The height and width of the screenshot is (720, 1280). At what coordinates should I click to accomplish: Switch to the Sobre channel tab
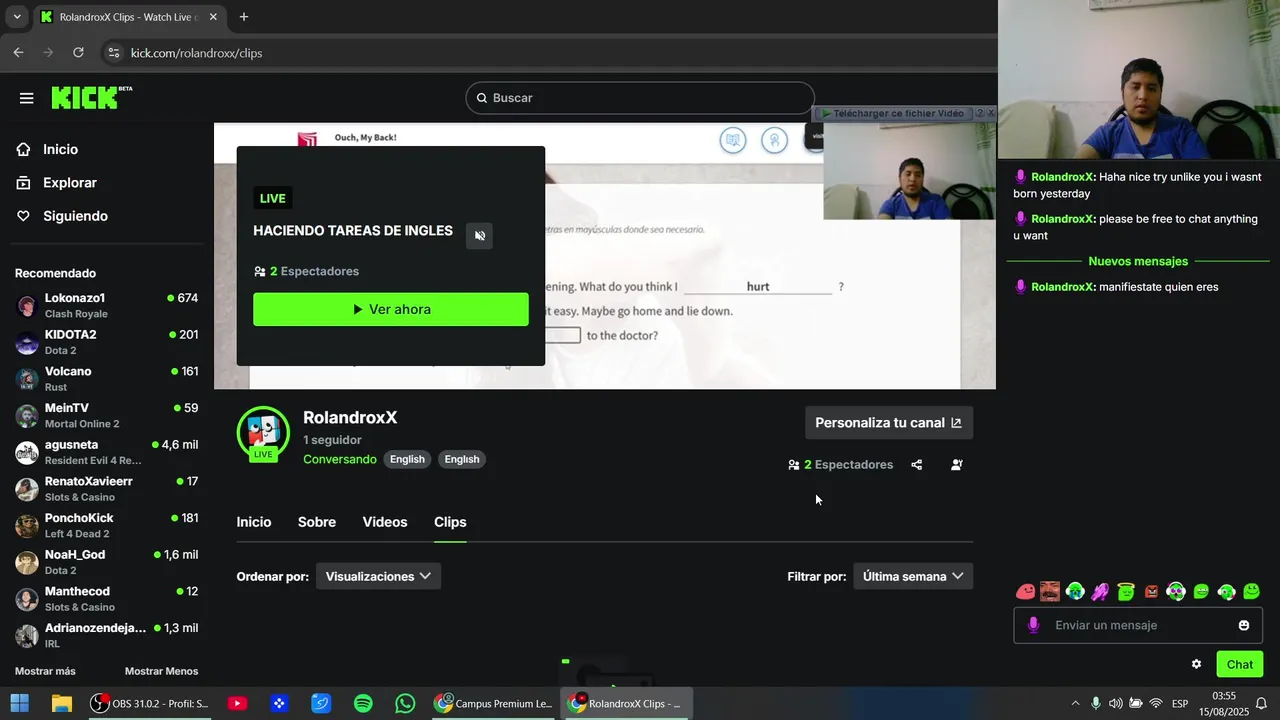coord(317,522)
